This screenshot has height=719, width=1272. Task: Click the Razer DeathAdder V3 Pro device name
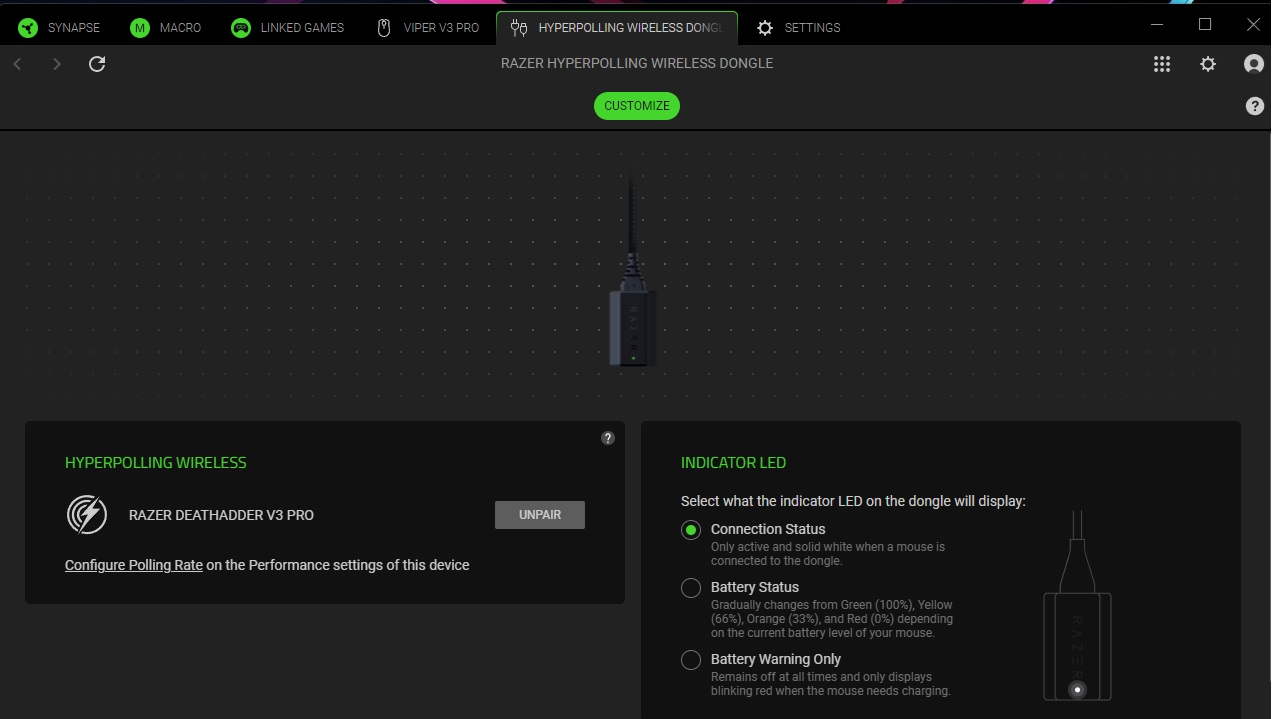click(221, 515)
